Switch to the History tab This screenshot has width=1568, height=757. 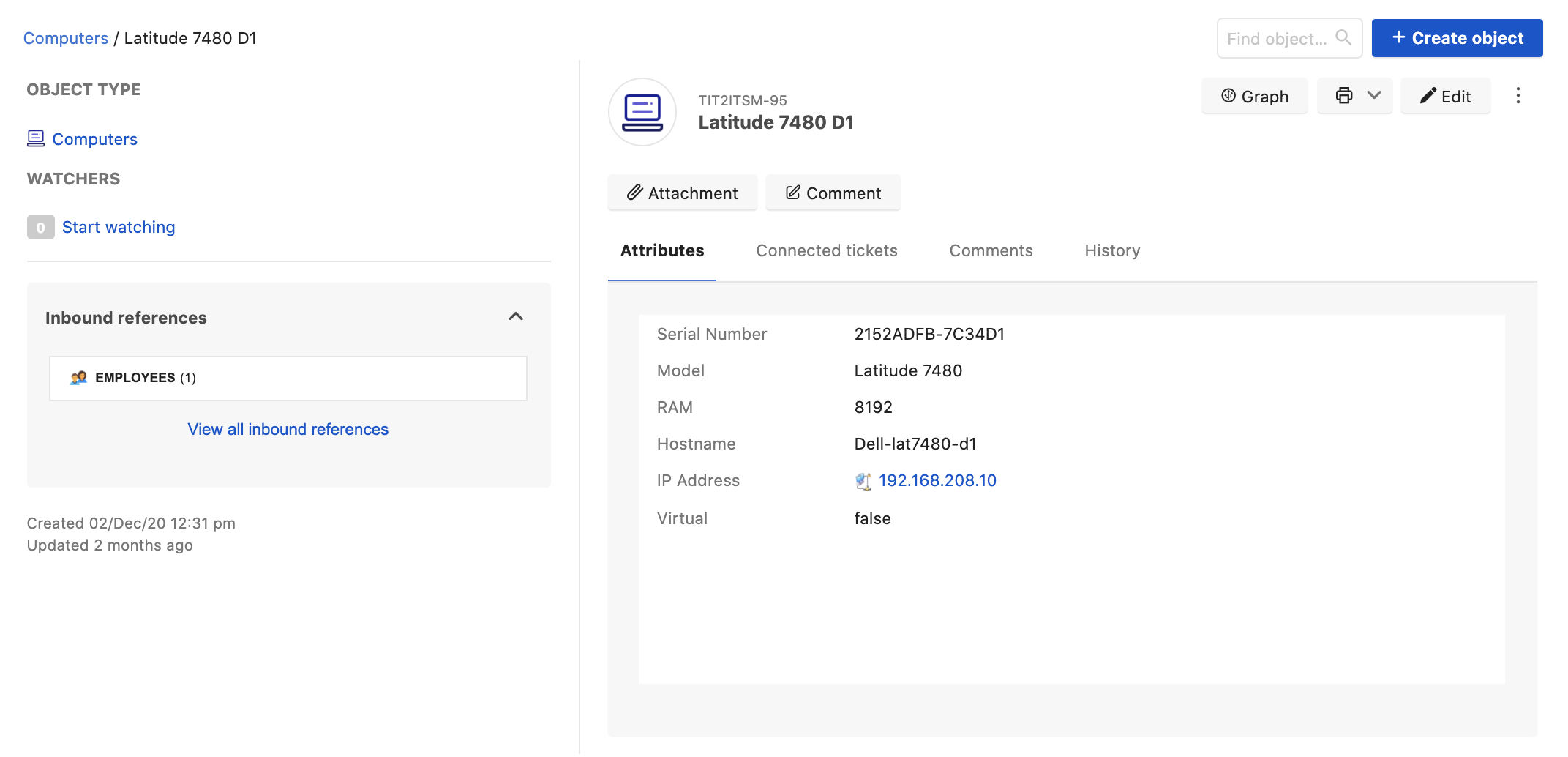tap(1111, 251)
